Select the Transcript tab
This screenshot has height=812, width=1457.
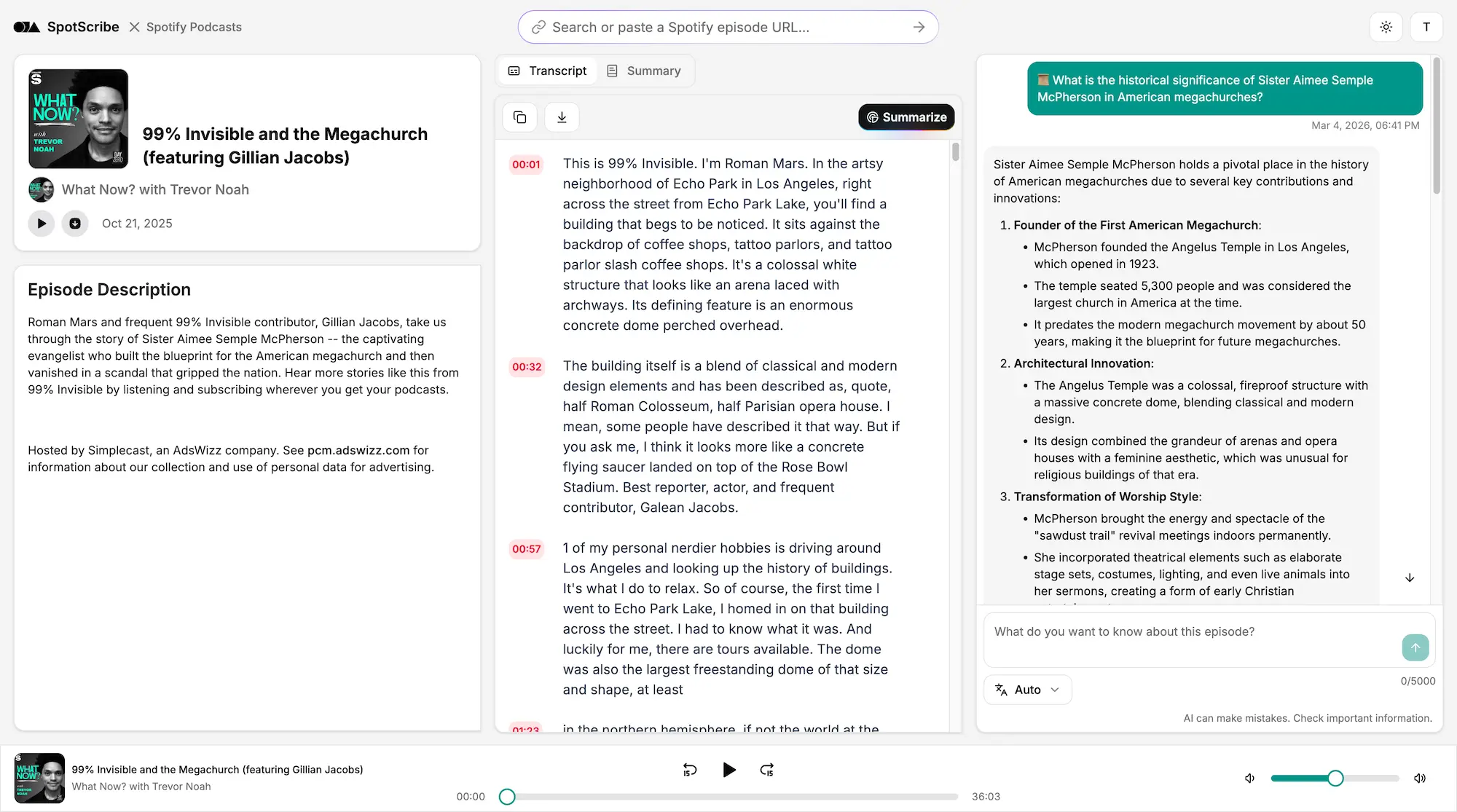point(547,71)
